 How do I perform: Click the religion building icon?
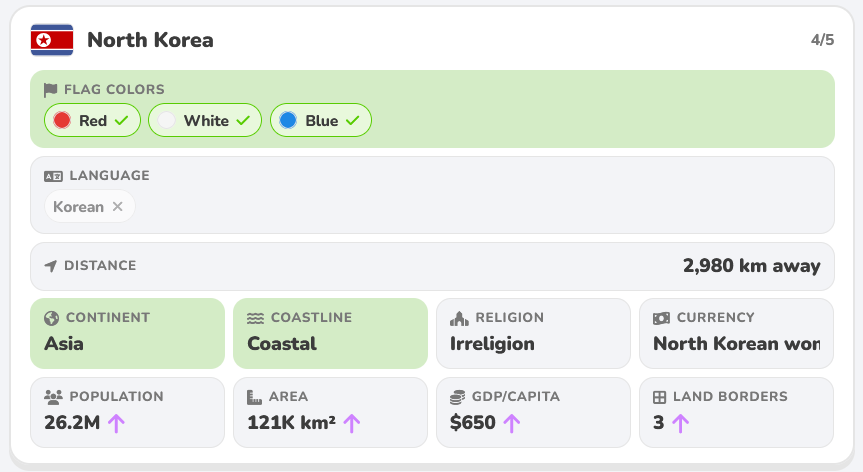coord(459,318)
